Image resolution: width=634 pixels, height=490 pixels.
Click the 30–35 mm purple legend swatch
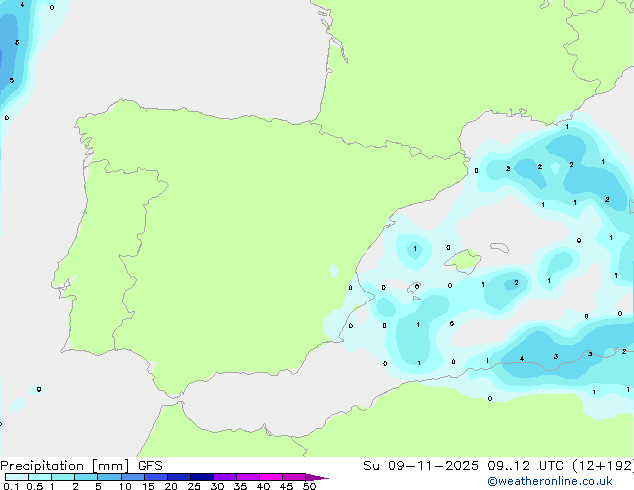(225, 477)
